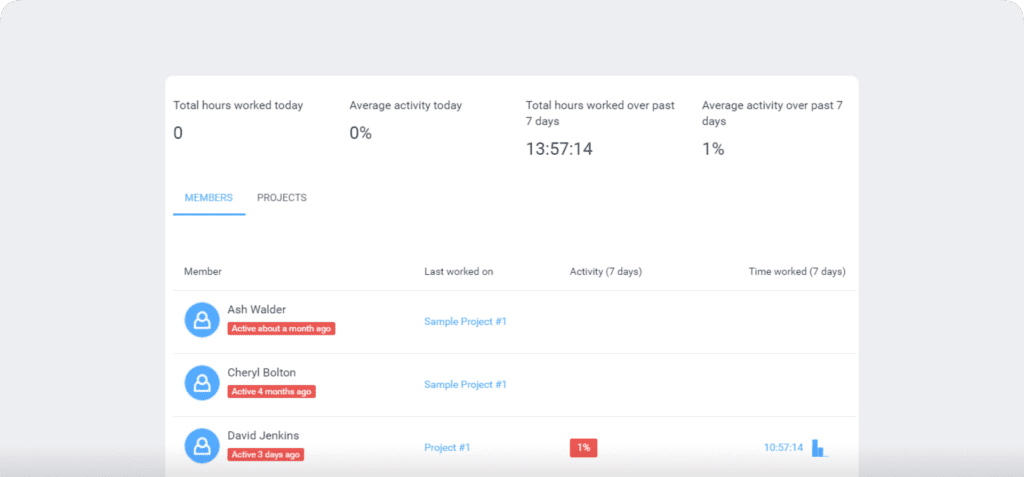Click David Jenkins' avatar icon
This screenshot has height=477, width=1024.
[202, 446]
